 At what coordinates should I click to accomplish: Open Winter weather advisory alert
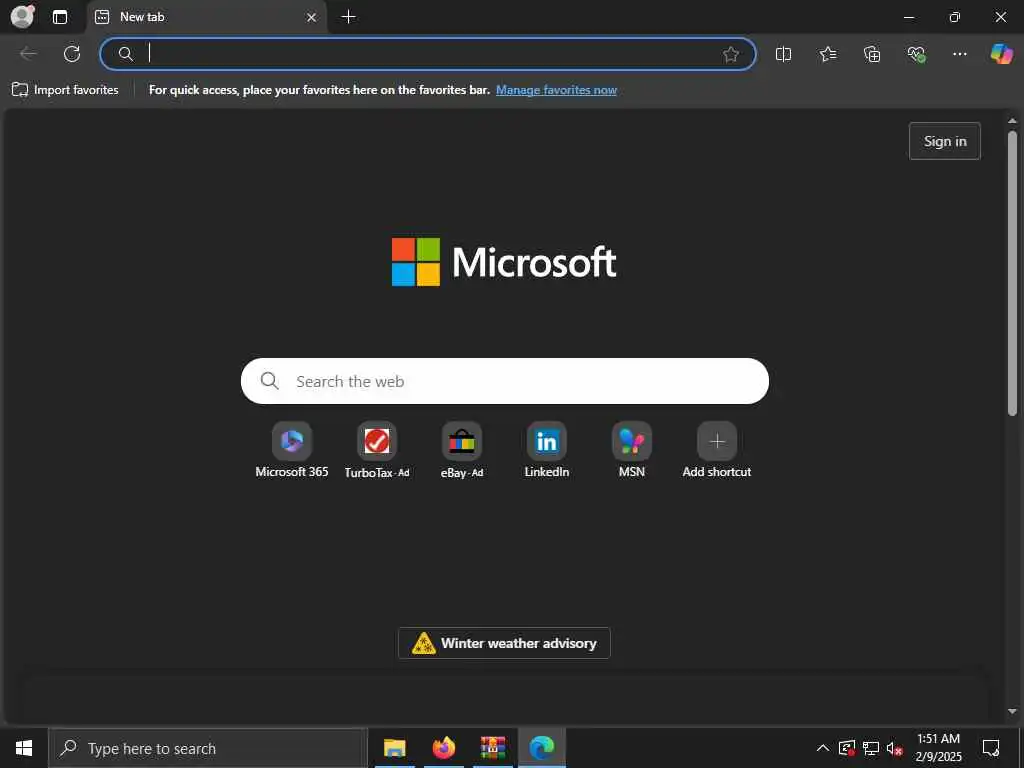click(504, 643)
